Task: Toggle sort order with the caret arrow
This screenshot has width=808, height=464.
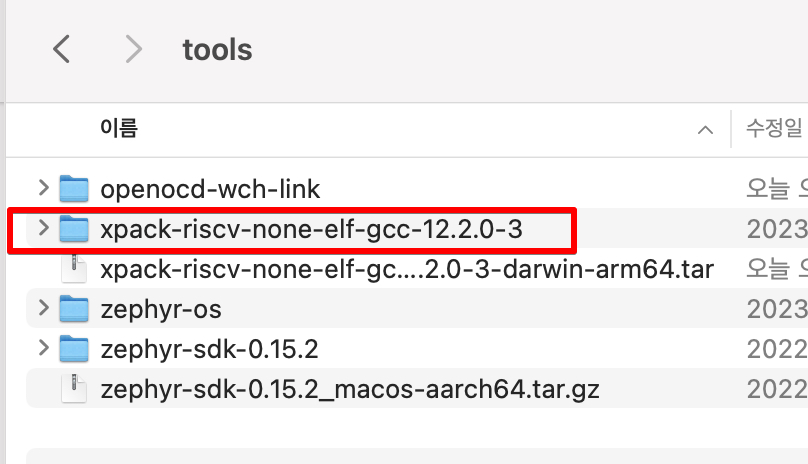Action: (706, 130)
